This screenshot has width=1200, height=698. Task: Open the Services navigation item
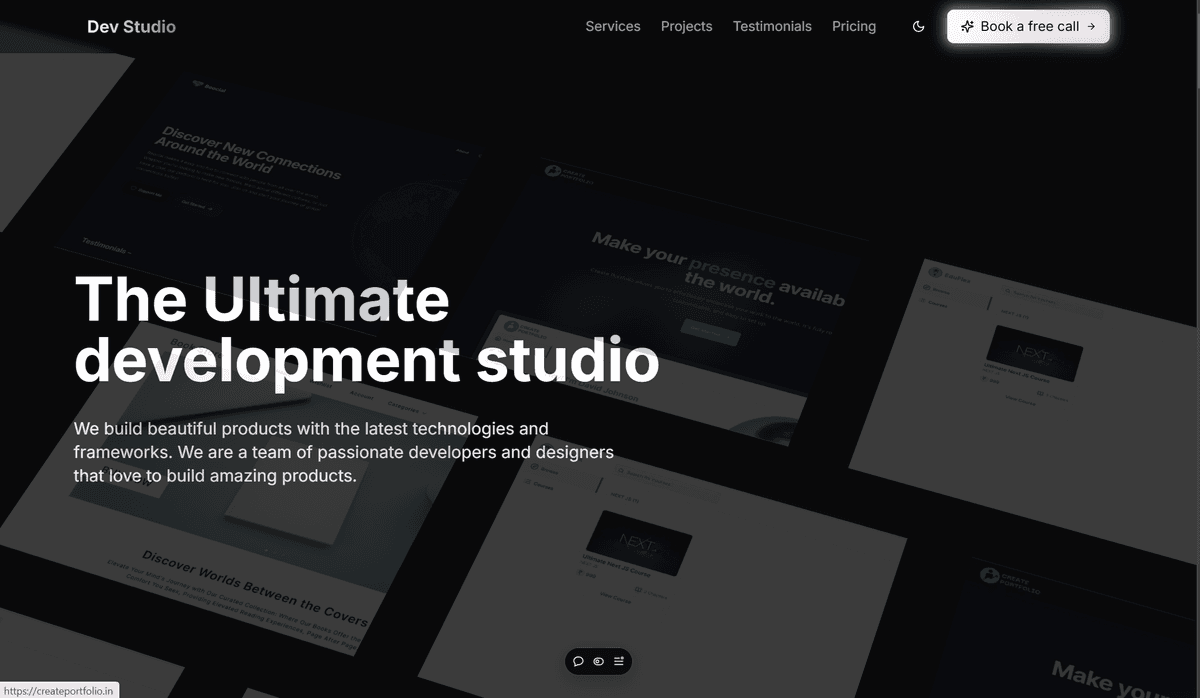[613, 26]
